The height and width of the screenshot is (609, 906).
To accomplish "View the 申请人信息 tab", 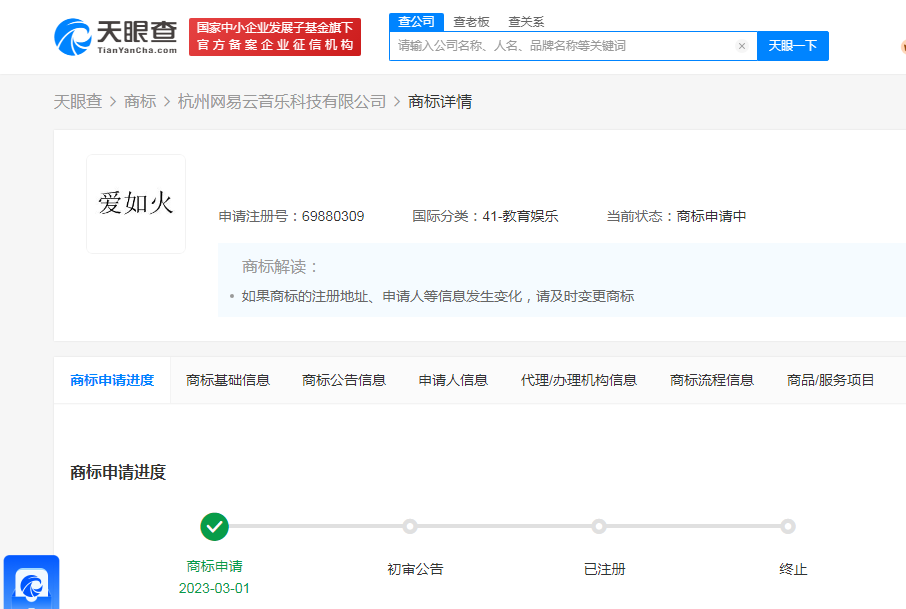I will pos(453,380).
